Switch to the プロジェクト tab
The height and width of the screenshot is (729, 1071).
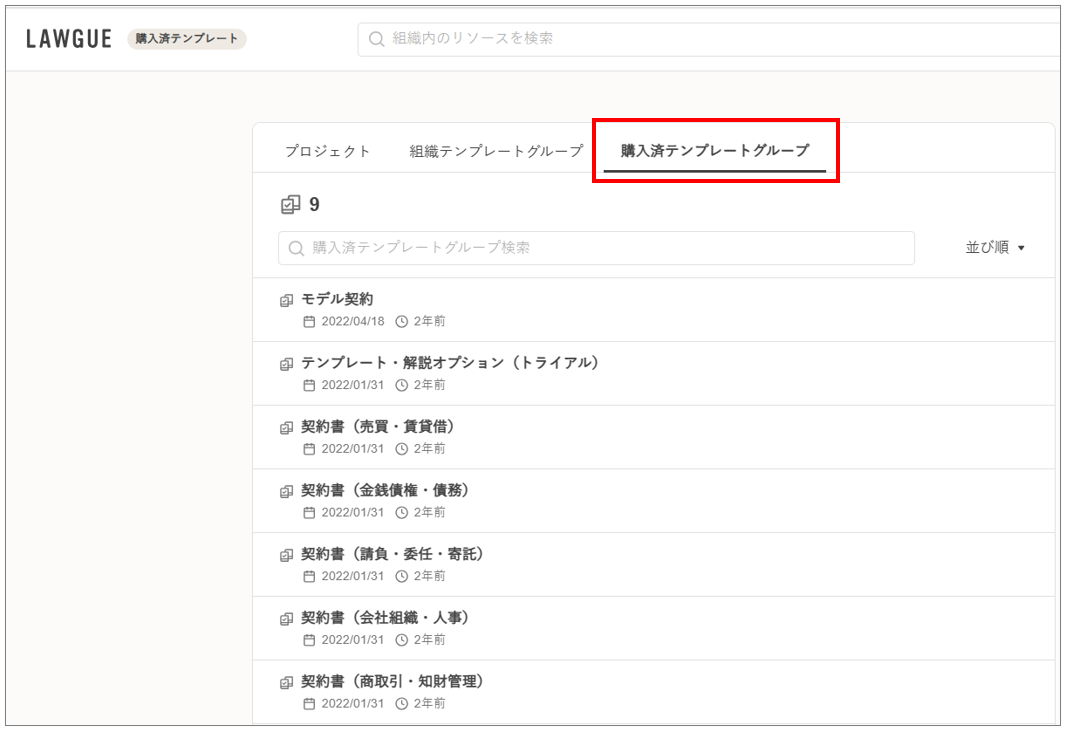click(x=327, y=151)
